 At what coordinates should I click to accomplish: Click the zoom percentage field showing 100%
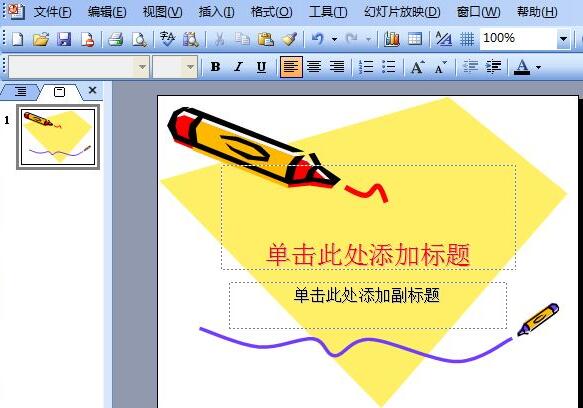click(x=518, y=39)
